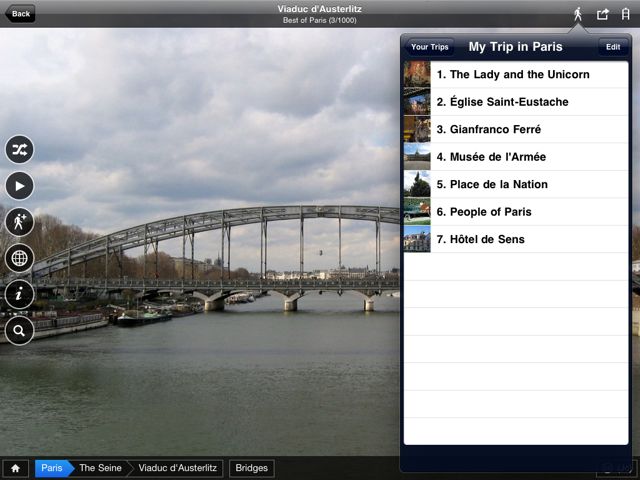The height and width of the screenshot is (480, 640).
Task: Open the walking trip icon in top bar
Action: [x=578, y=14]
